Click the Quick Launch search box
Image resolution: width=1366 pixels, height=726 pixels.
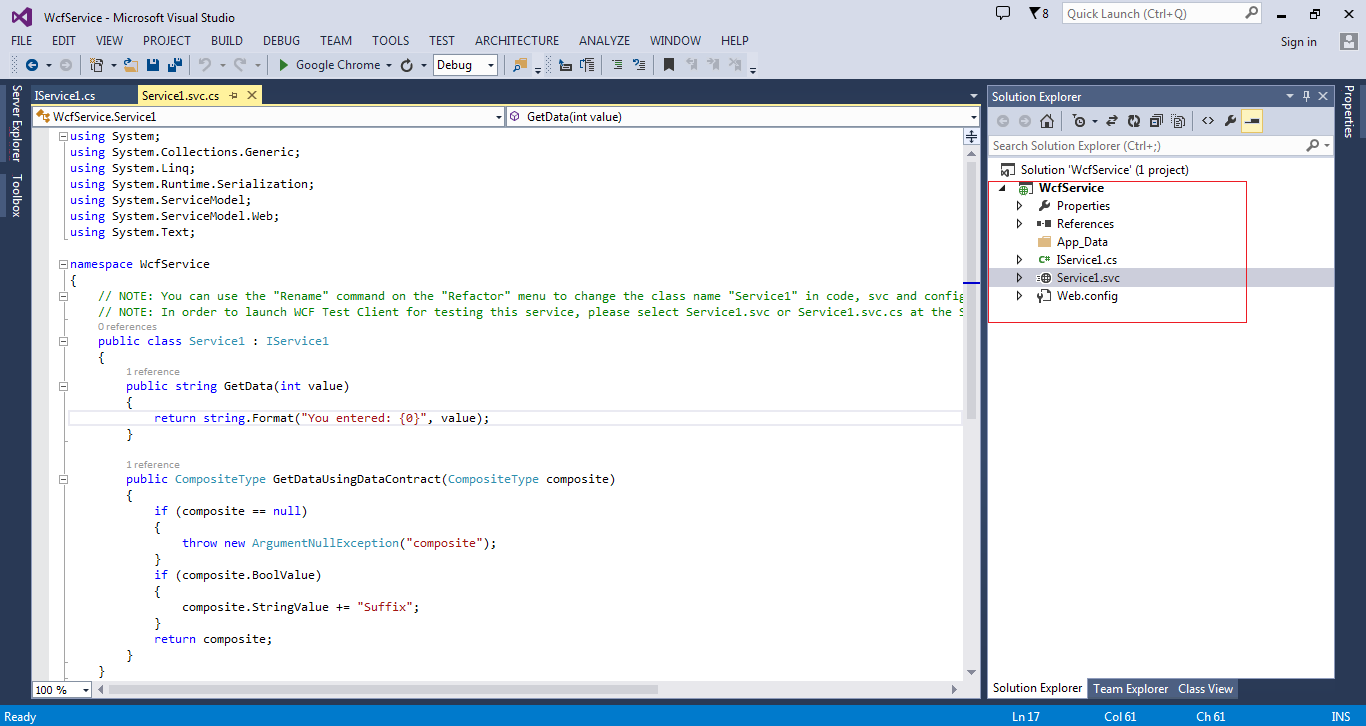(1162, 14)
